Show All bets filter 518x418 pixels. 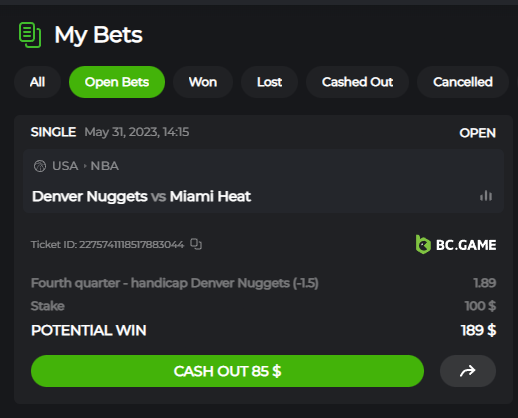point(37,82)
